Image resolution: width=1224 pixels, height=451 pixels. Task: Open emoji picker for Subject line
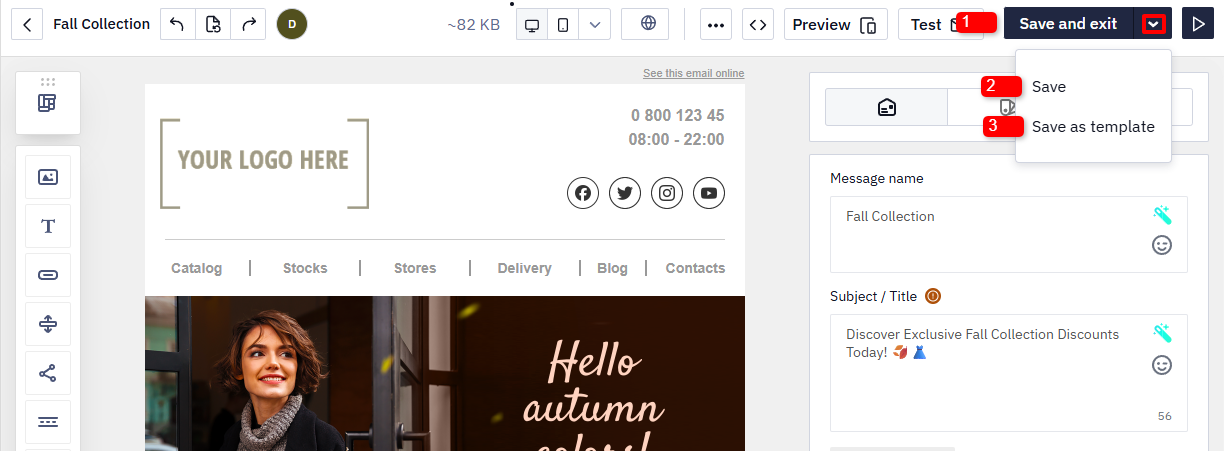click(1162, 365)
